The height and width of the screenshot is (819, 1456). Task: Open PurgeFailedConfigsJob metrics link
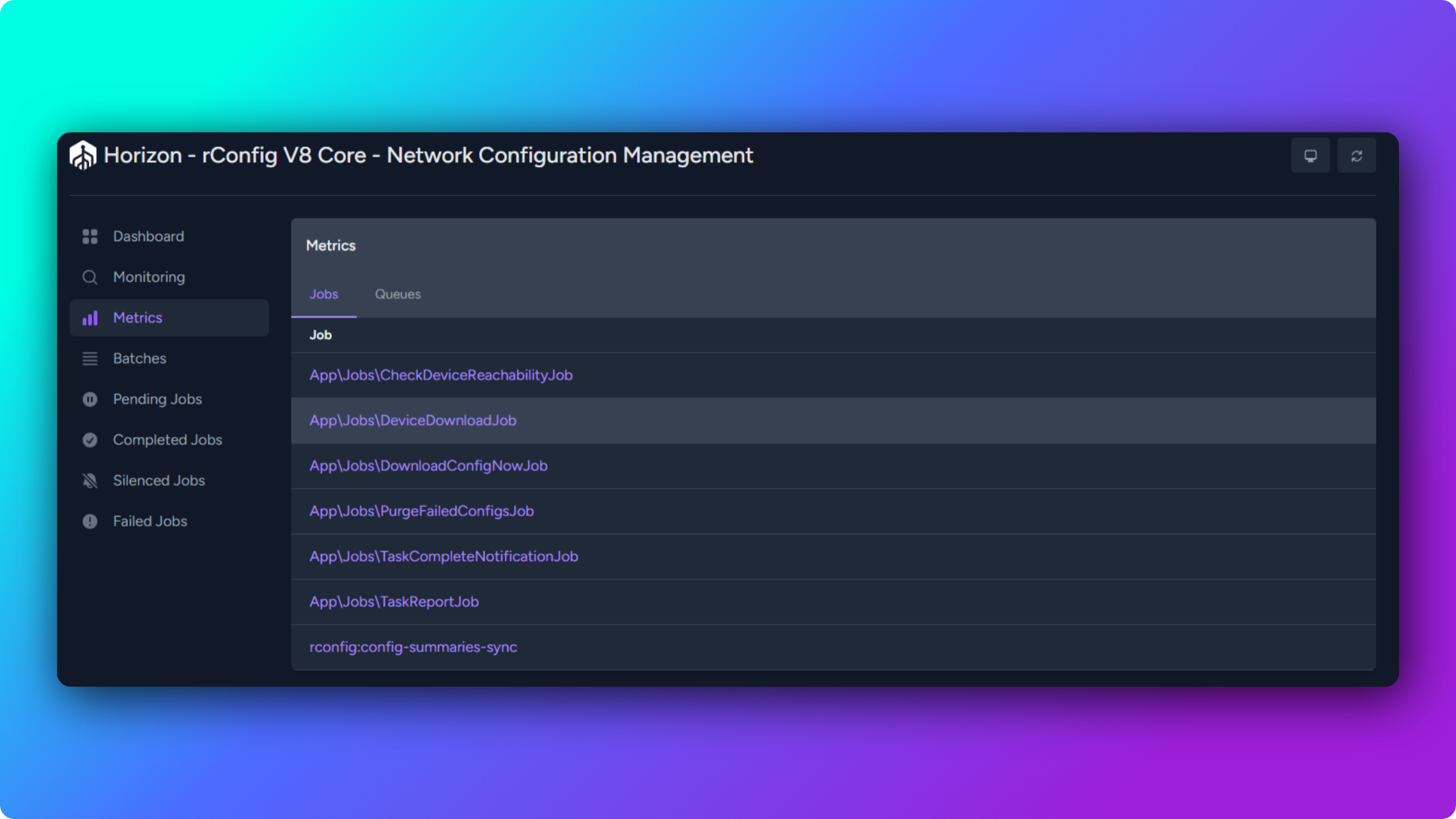tap(422, 511)
